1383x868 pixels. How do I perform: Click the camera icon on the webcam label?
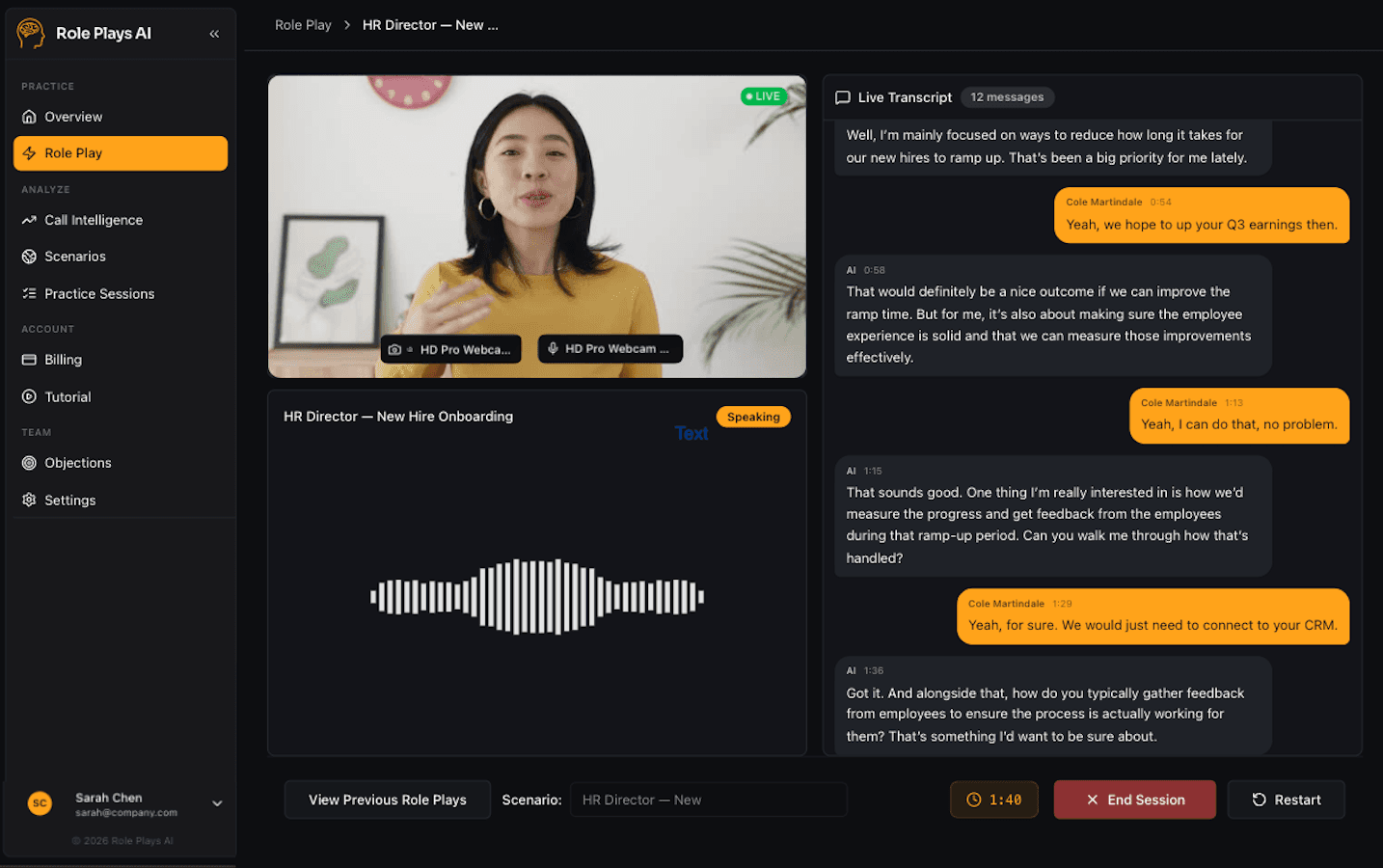394,348
